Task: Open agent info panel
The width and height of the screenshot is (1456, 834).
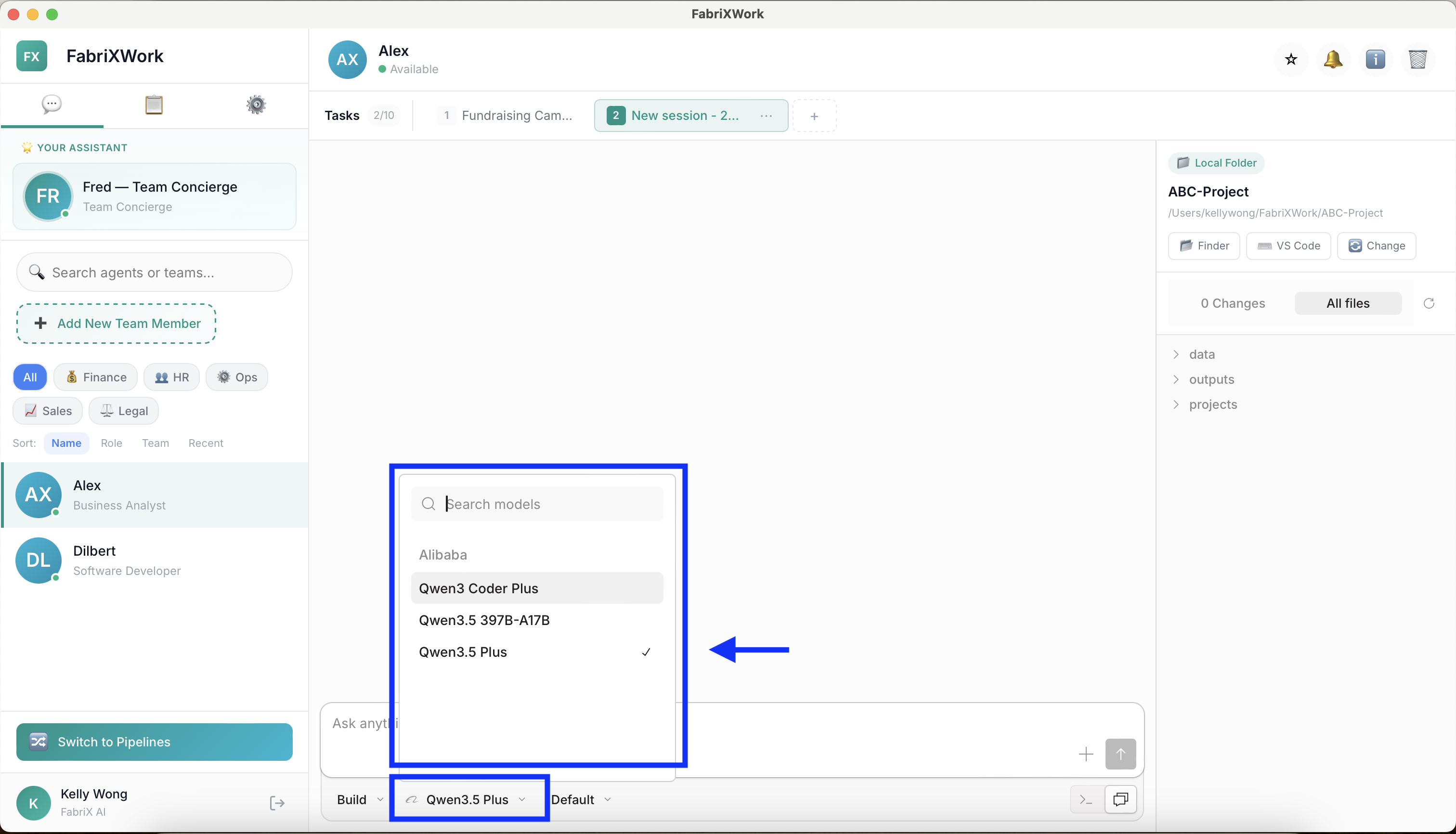Action: [x=1375, y=59]
